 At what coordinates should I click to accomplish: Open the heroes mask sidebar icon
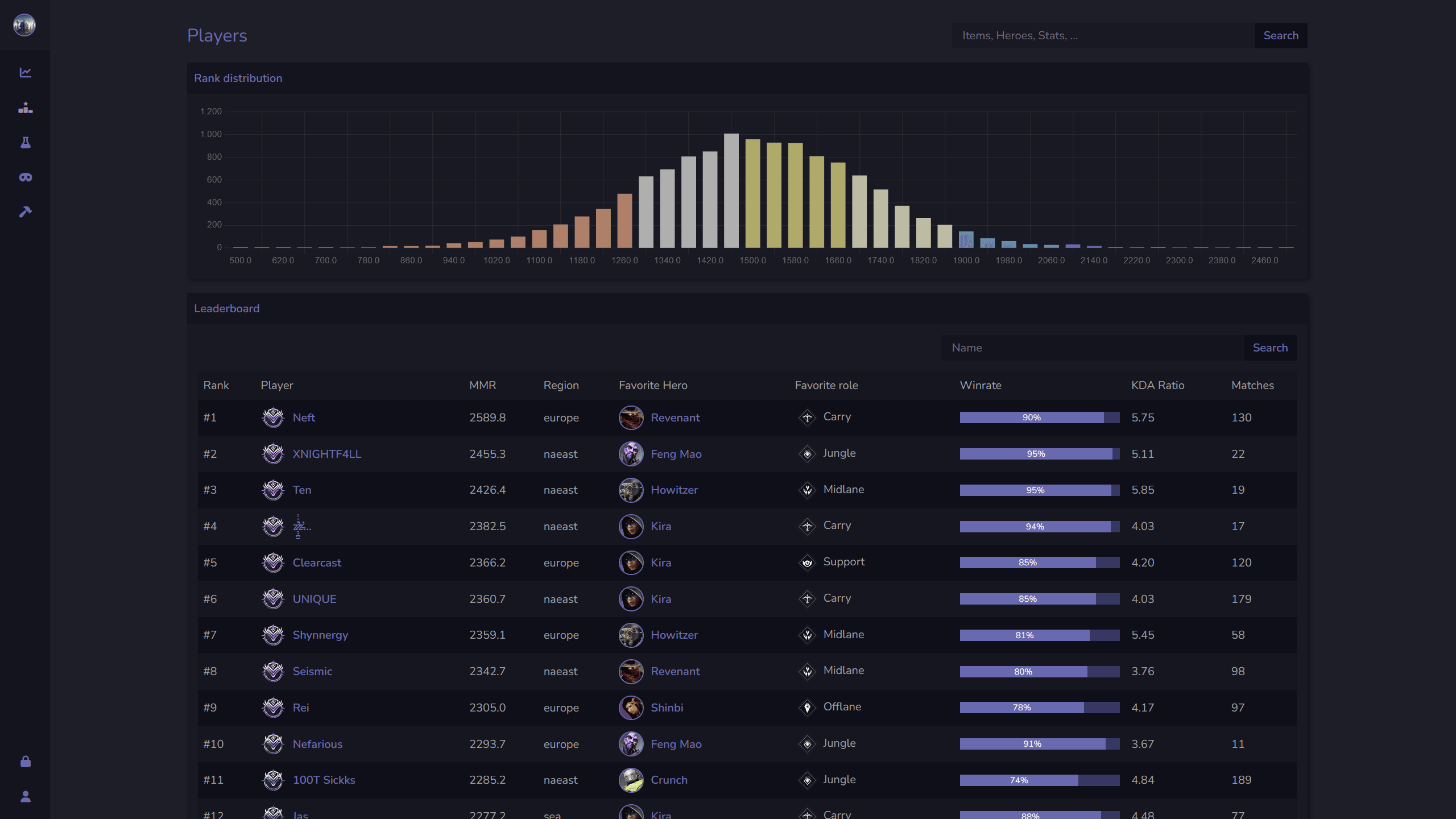point(26,177)
